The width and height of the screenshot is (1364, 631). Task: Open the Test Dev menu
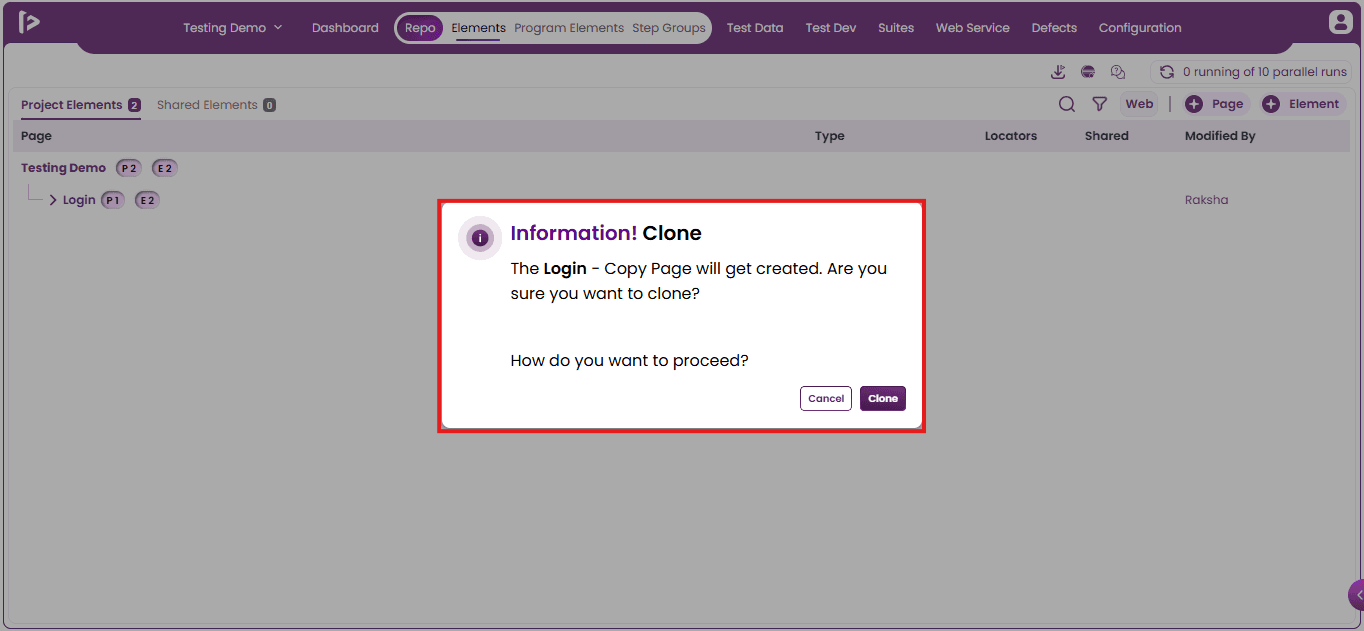pyautogui.click(x=831, y=28)
